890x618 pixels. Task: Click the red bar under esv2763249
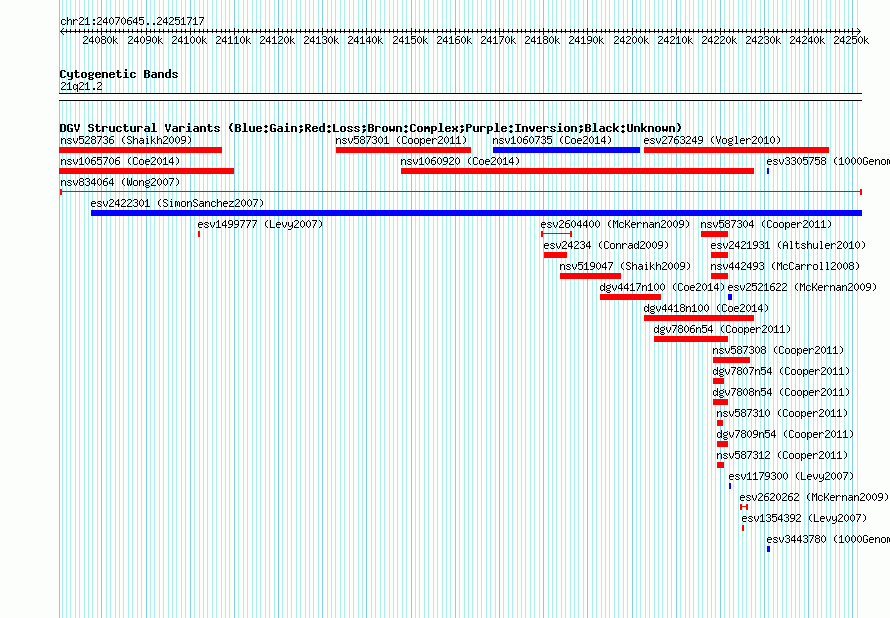736,150
